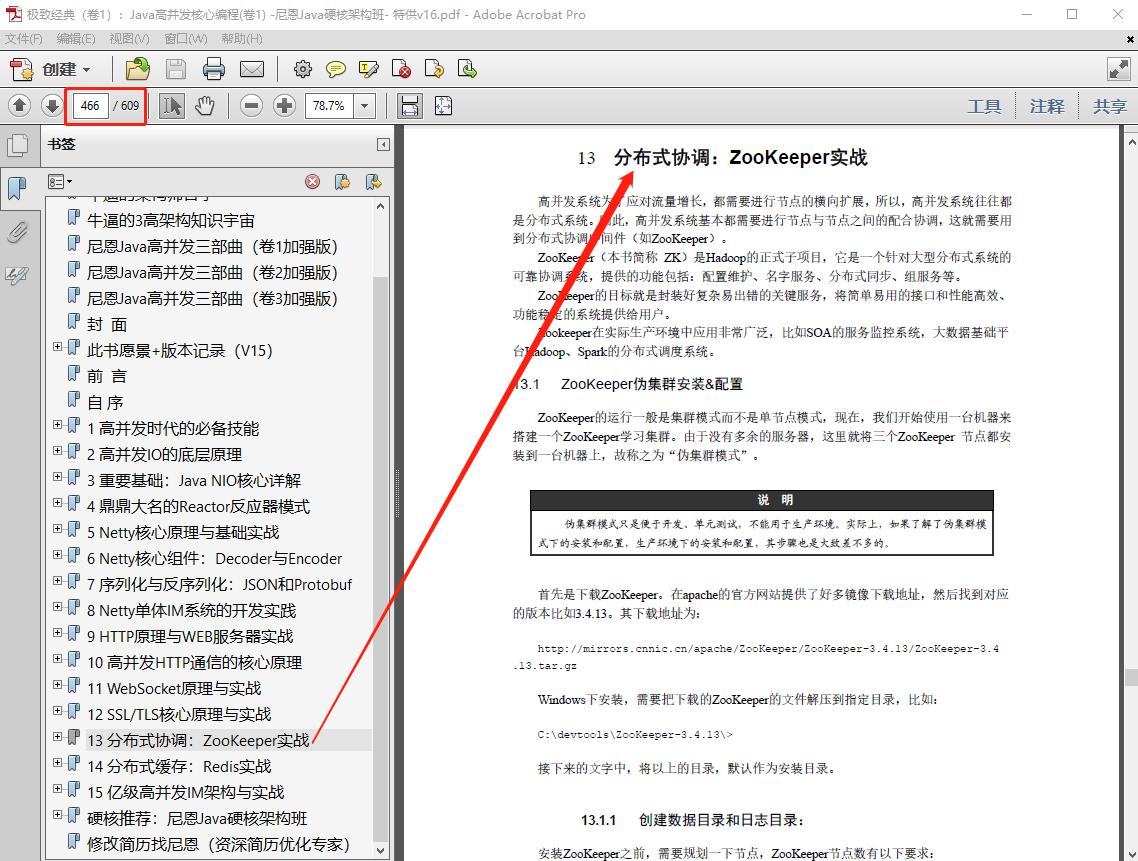
Task: Delete the selected bookmark red X icon
Action: (x=313, y=181)
